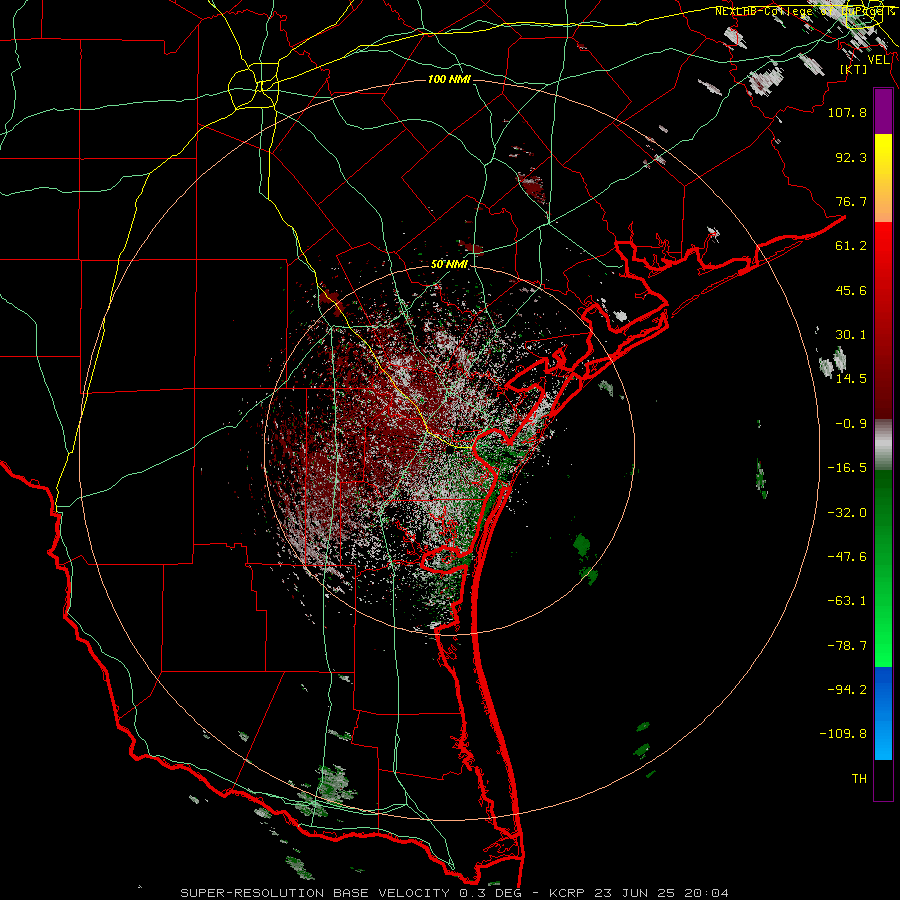Click the 76.7 legend value

[851, 201]
